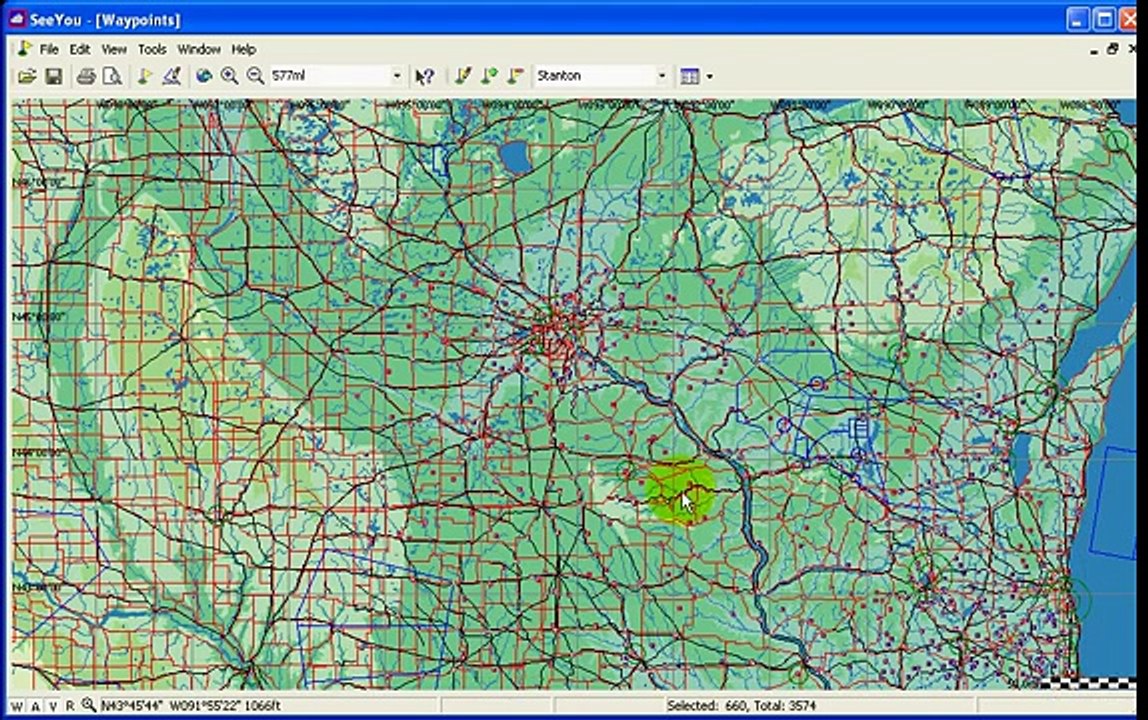Viewport: 1148px width, 720px height.
Task: Click the table view layout icon
Action: 690,75
